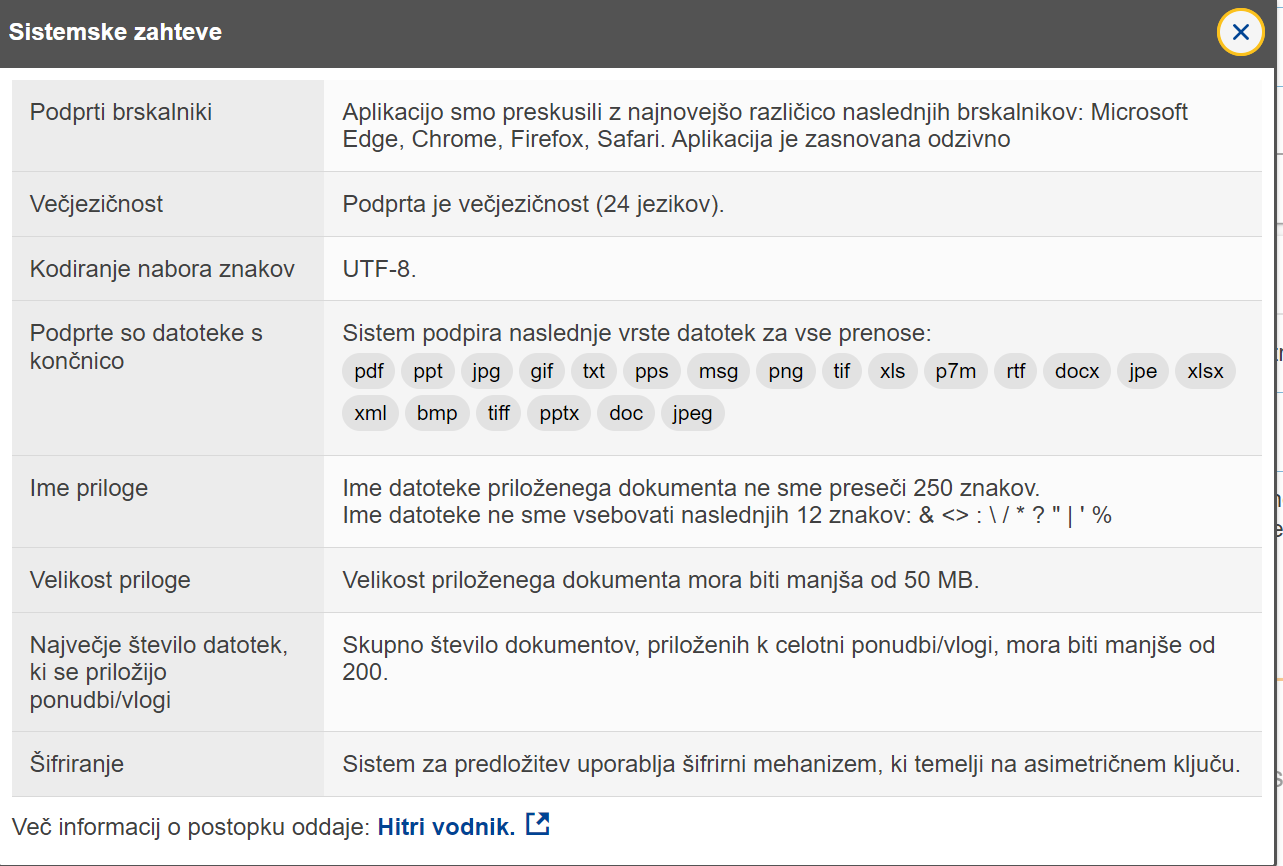Viewport: 1283px width, 866px height.
Task: Click the ppt extension tag
Action: tap(428, 371)
